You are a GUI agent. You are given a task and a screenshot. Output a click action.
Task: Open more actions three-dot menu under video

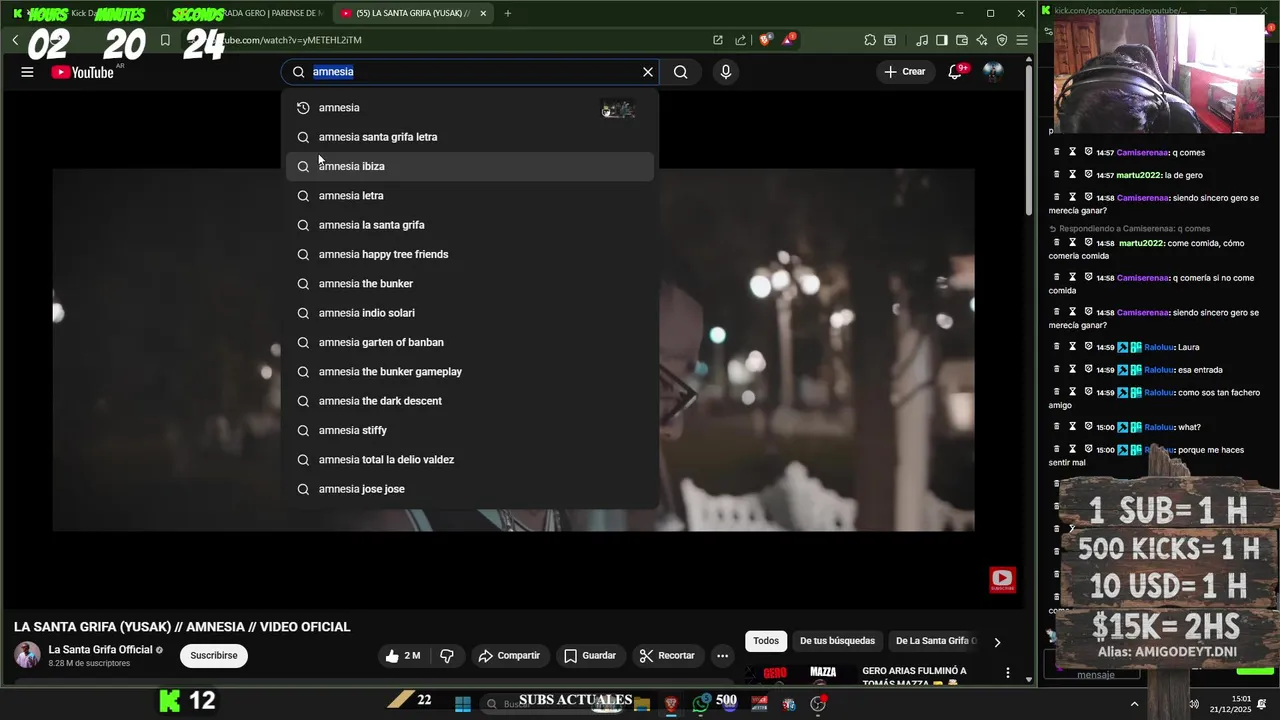tap(722, 656)
